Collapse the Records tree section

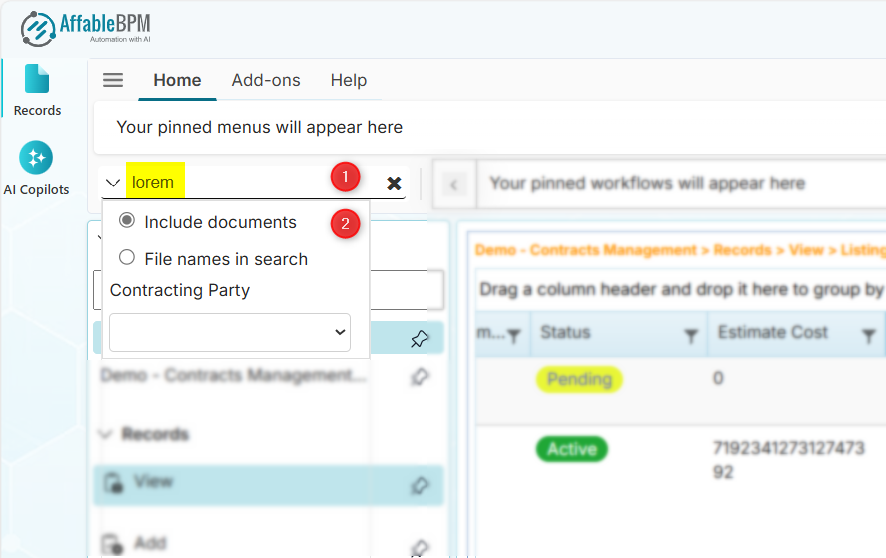click(x=105, y=434)
